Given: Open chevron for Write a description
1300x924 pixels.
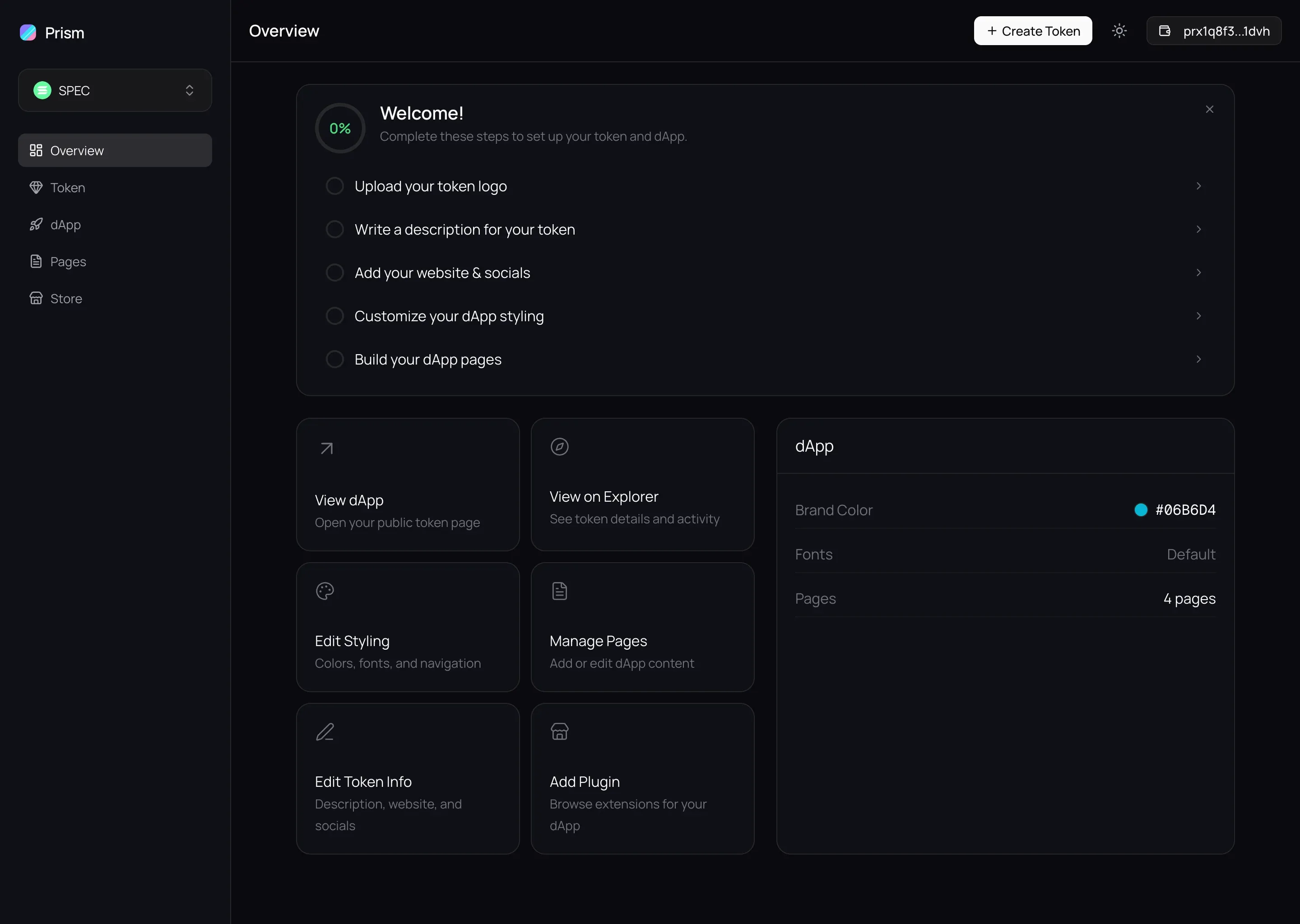Looking at the screenshot, I should point(1199,229).
